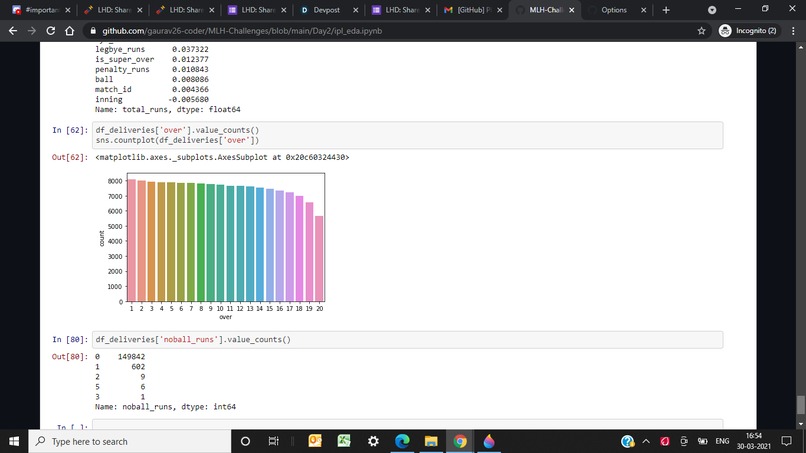Click the page vertical scrollbar thumb
Screen dimensions: 806x453
tap(800, 404)
